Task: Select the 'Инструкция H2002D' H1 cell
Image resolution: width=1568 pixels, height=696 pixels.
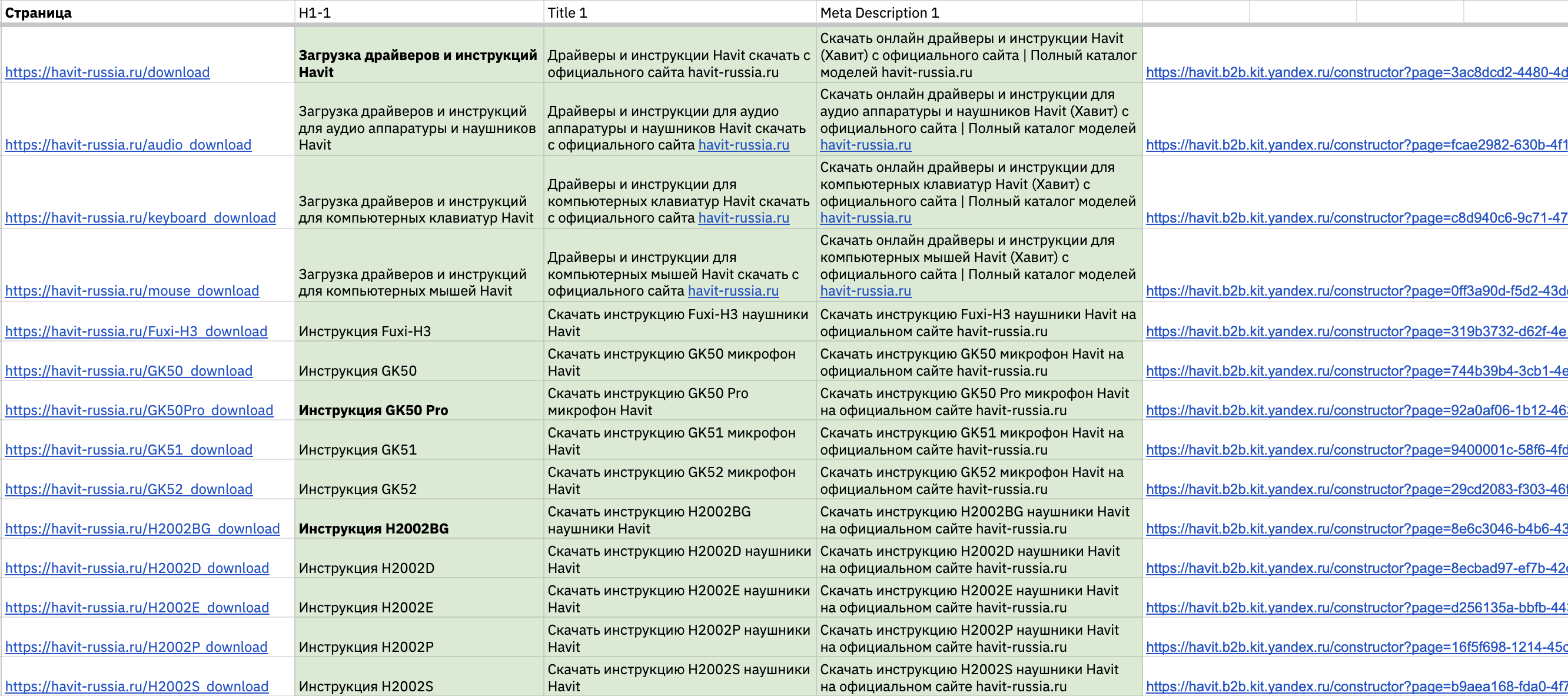Action: click(420, 558)
